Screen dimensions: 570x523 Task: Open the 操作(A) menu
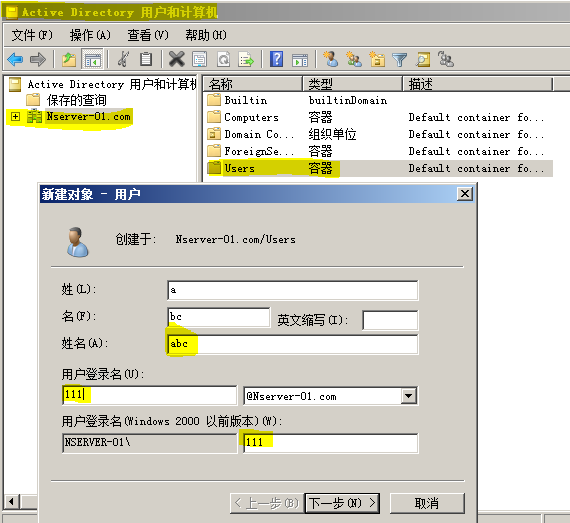[90, 35]
